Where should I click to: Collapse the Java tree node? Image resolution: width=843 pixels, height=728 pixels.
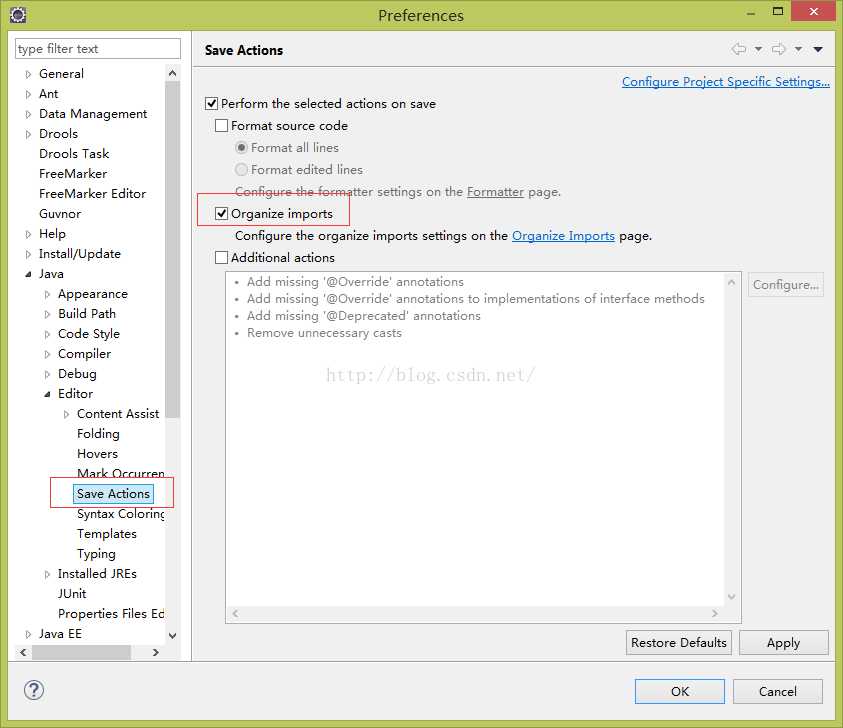pos(28,274)
